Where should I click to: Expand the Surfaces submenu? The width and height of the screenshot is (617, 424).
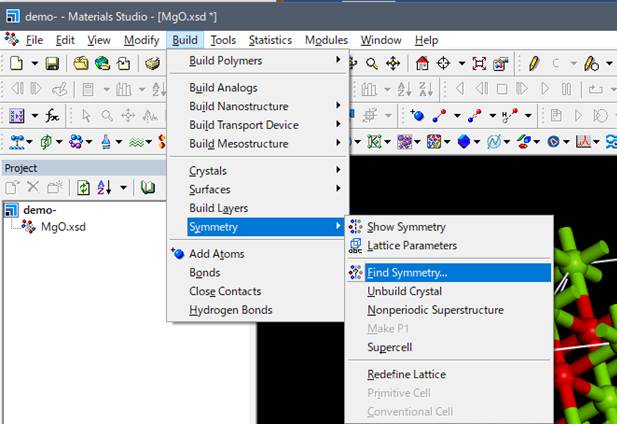pos(257,190)
